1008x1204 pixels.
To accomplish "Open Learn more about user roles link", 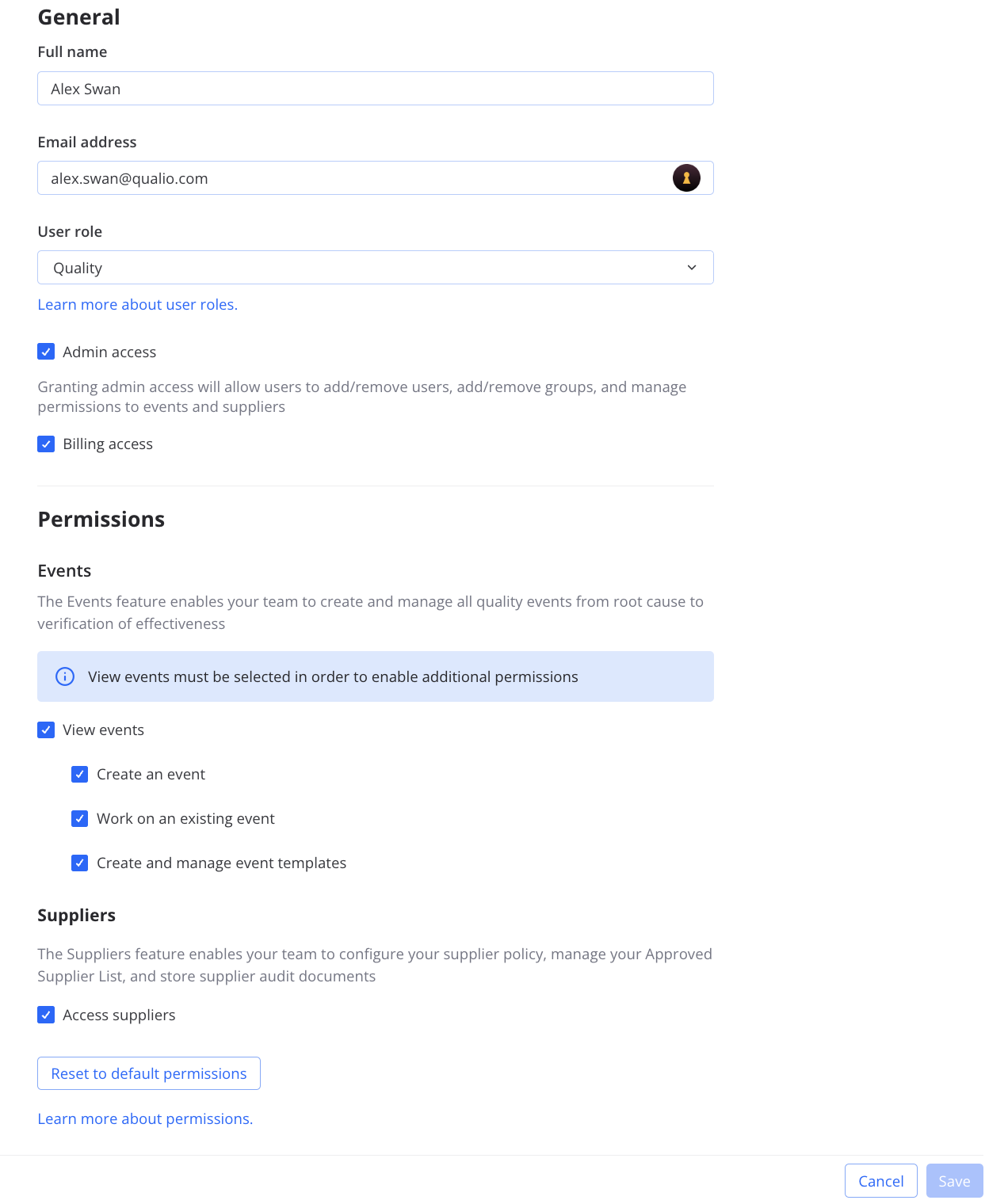I will (x=138, y=305).
